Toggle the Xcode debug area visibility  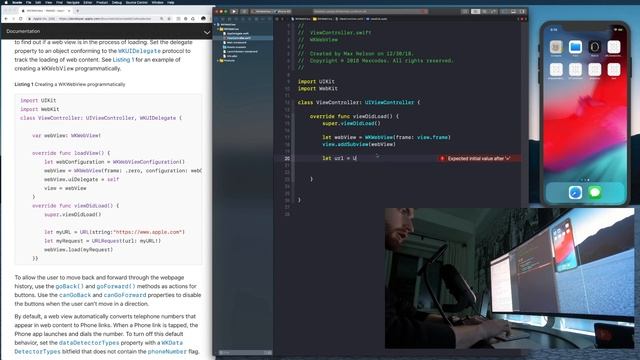513,11
